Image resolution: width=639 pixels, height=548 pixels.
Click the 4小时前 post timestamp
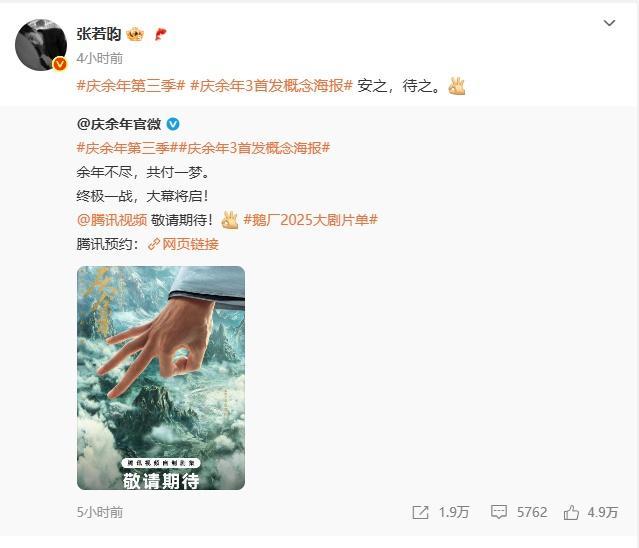pyautogui.click(x=99, y=59)
